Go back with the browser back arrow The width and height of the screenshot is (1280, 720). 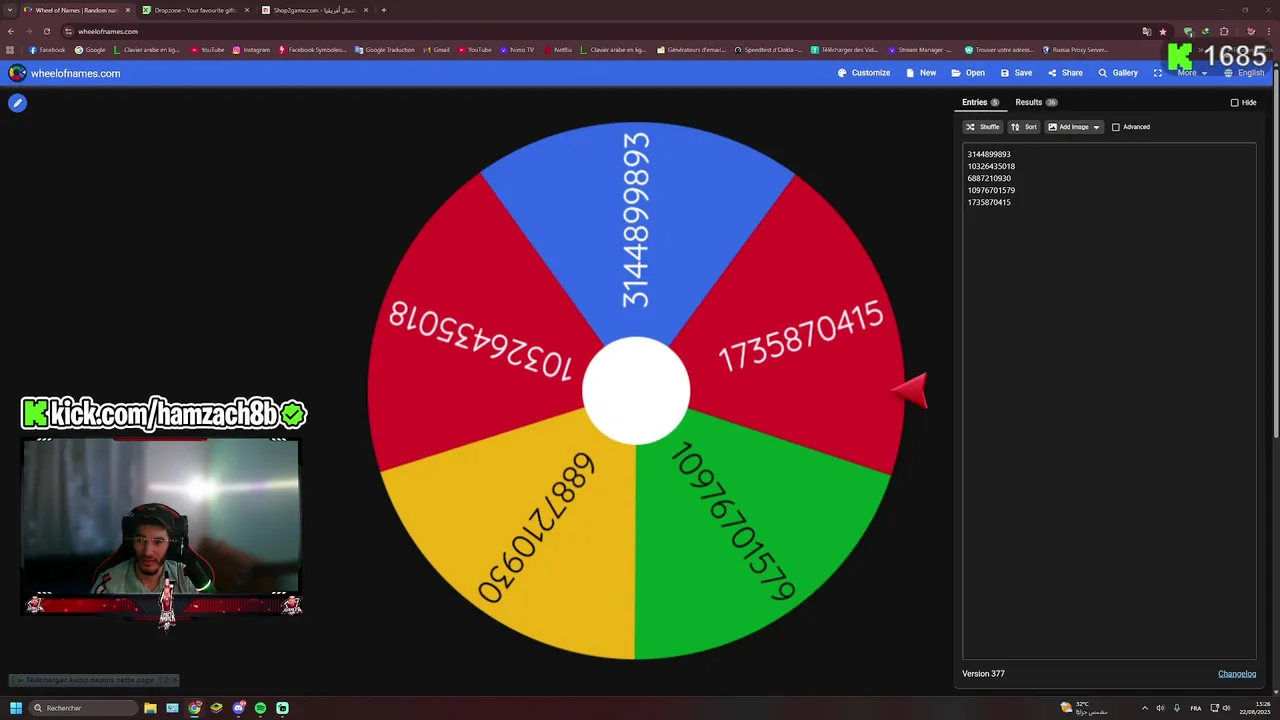[11, 31]
